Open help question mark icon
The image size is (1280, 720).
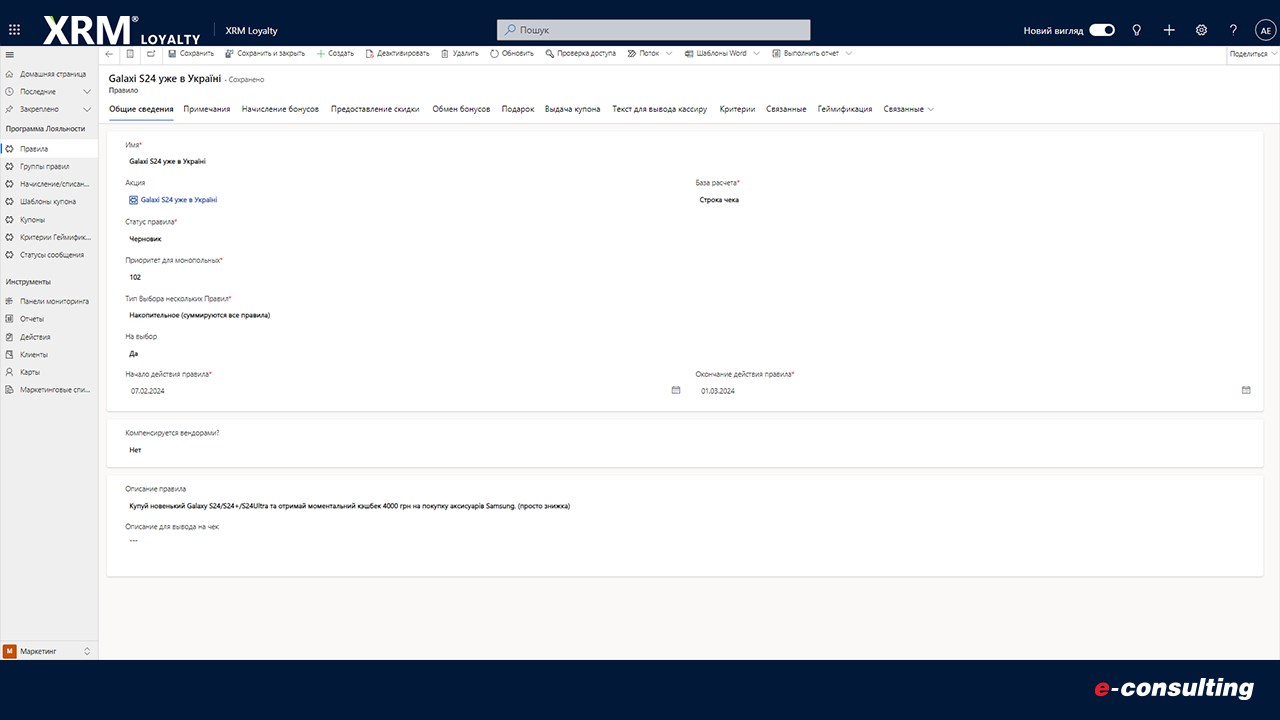pyautogui.click(x=1233, y=30)
